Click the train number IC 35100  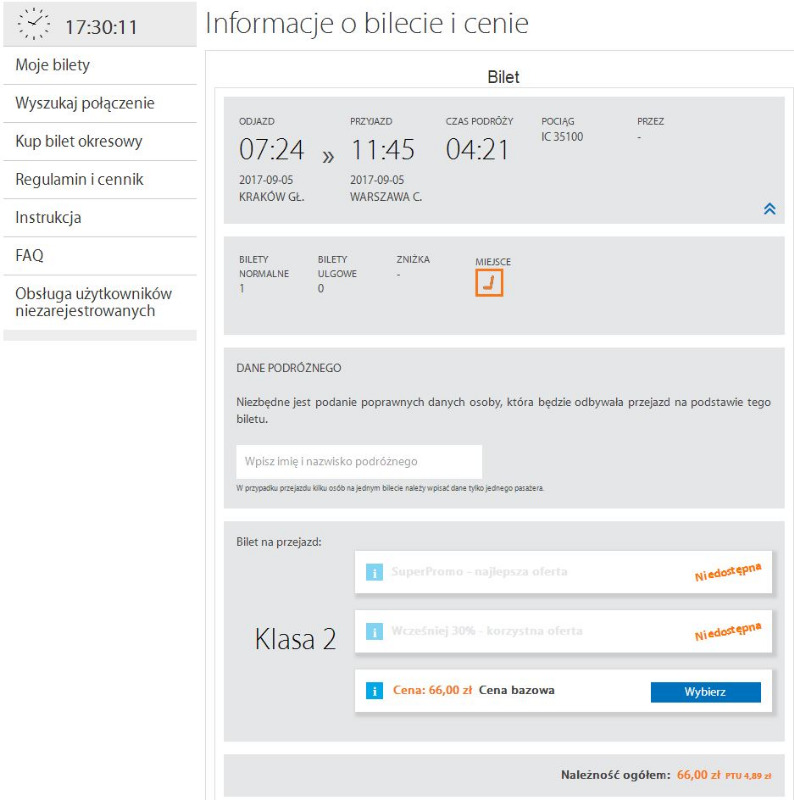pyautogui.click(x=562, y=137)
